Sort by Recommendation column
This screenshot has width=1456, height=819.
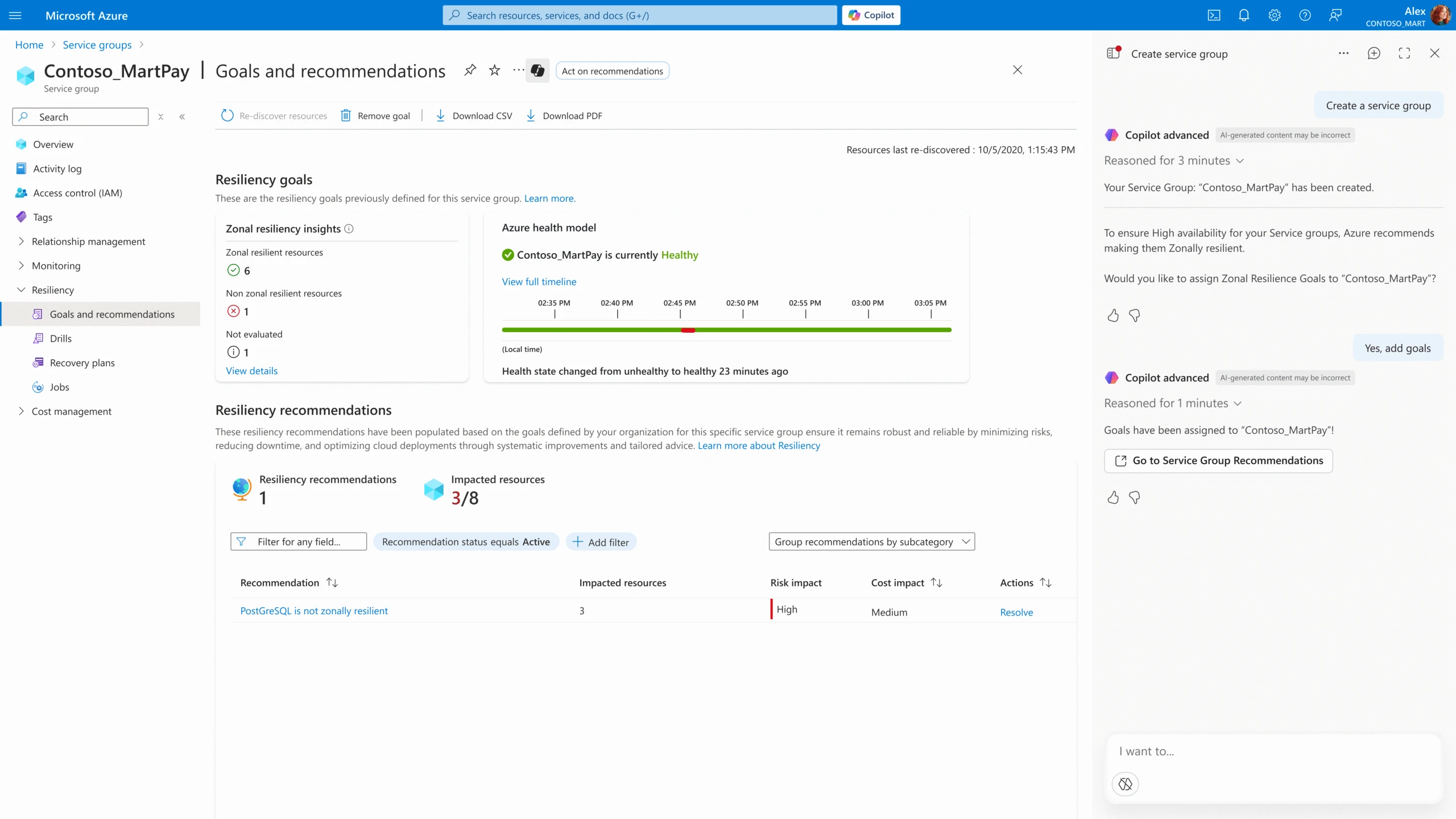pos(332,582)
